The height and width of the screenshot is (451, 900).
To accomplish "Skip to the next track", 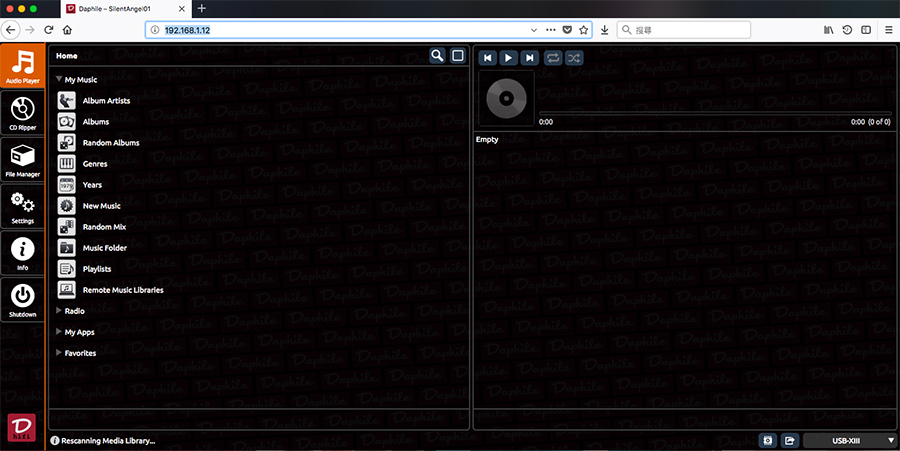I will (x=530, y=58).
